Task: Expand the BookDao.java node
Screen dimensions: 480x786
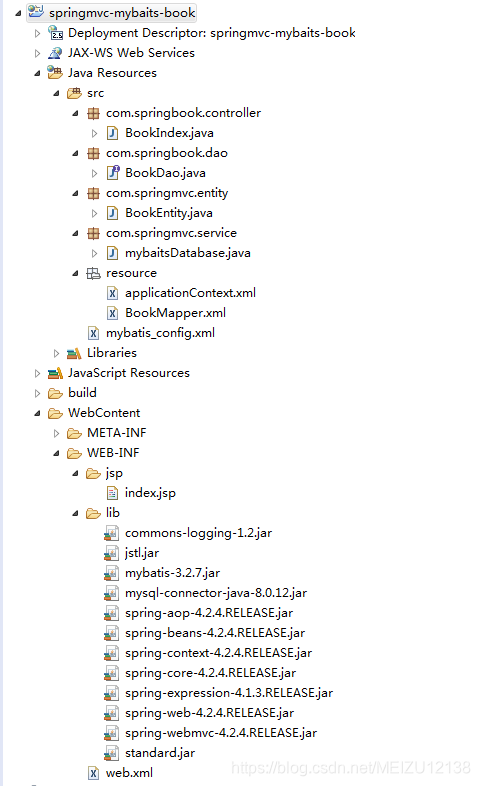Action: click(x=95, y=173)
